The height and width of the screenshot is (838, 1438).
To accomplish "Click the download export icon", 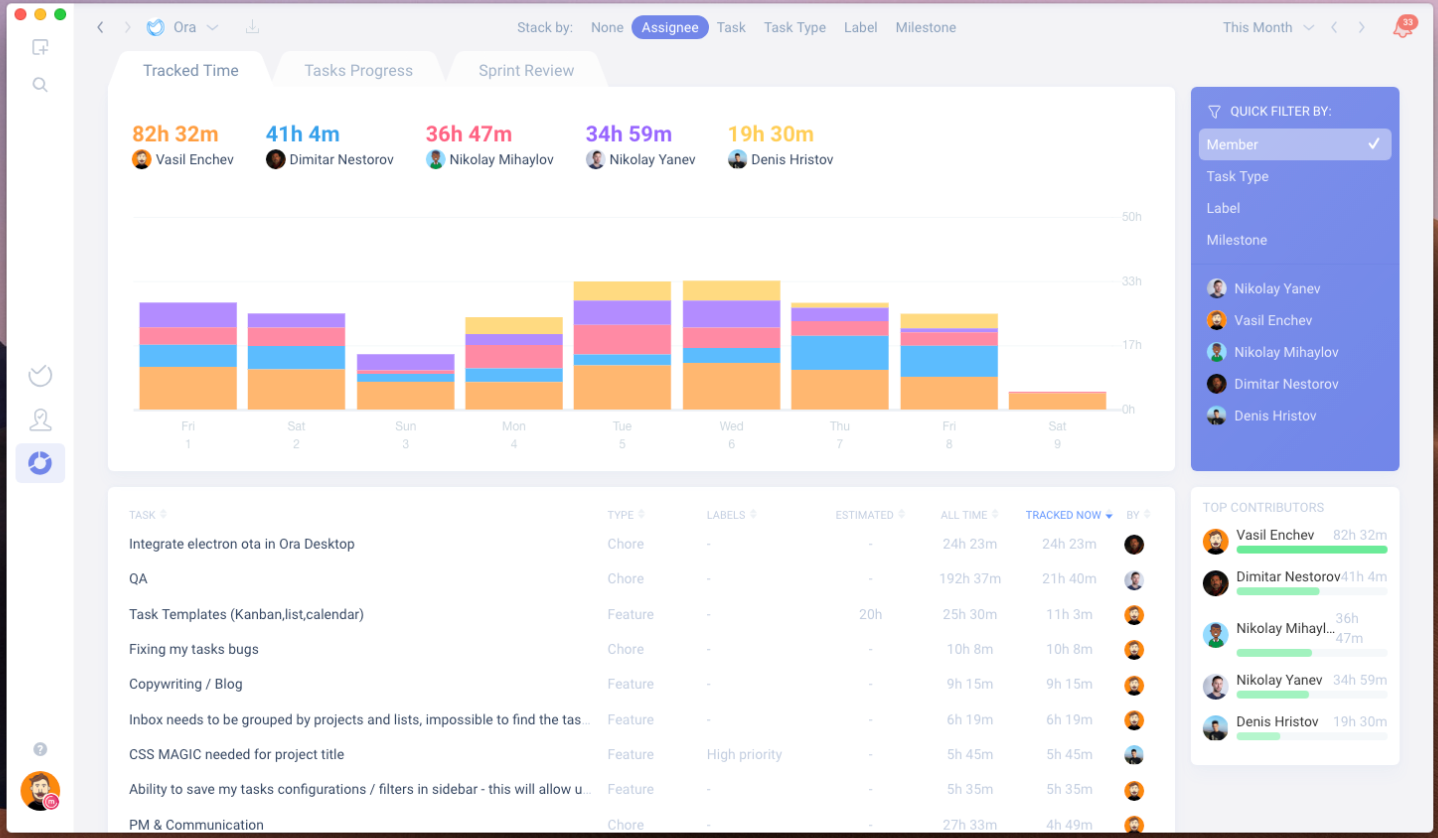I will pos(253,27).
